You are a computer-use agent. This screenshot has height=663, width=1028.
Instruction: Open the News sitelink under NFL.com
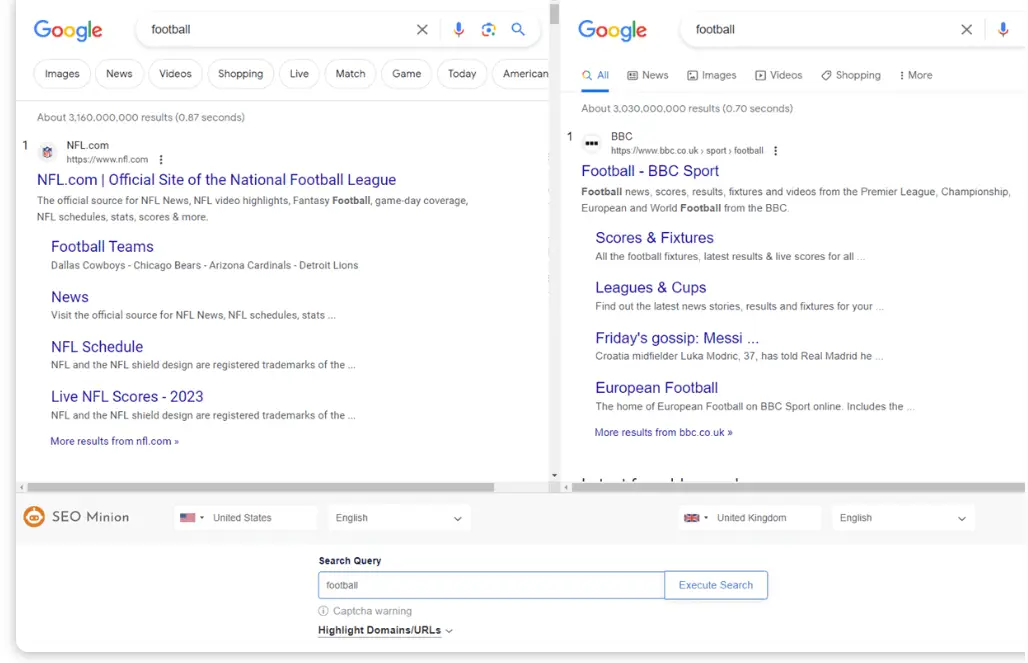tap(69, 297)
